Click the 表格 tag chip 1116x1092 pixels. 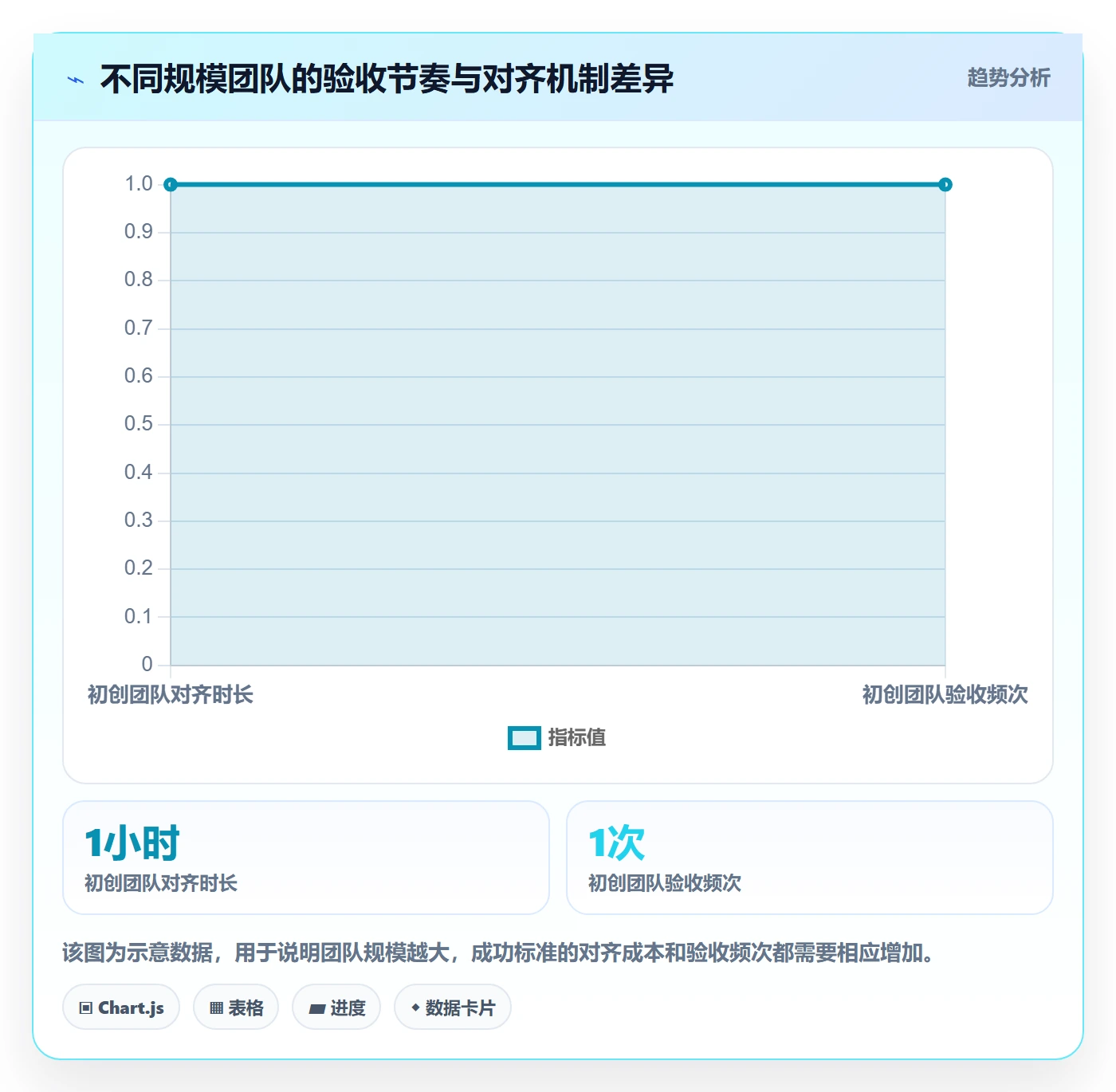click(236, 1008)
